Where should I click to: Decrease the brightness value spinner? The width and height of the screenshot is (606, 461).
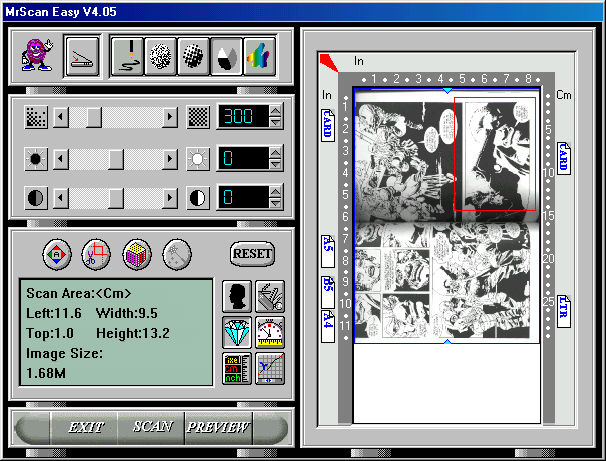click(x=276, y=164)
